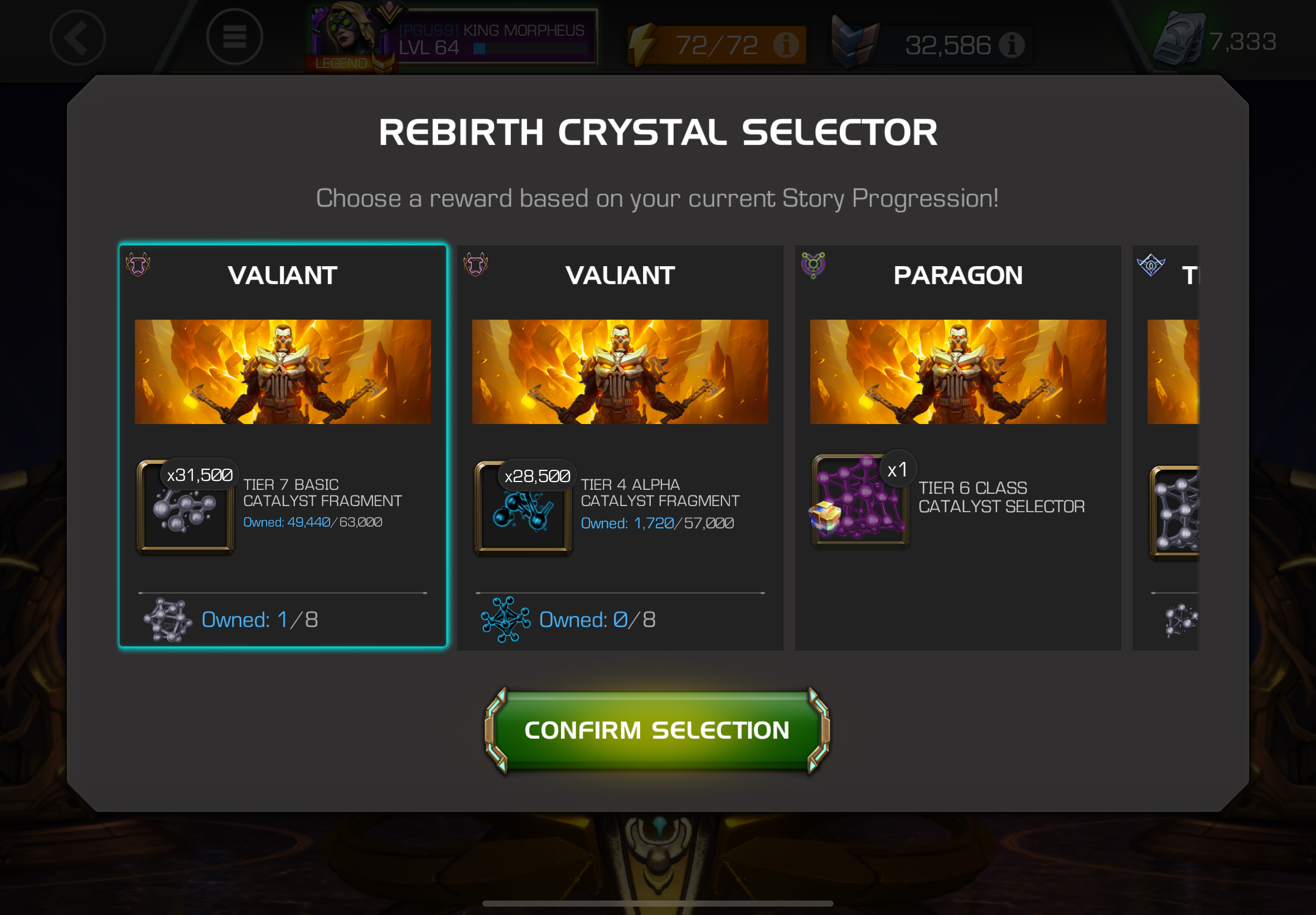Tap the Paragon card crystal banner image
Viewport: 1316px width, 915px height.
(x=958, y=372)
